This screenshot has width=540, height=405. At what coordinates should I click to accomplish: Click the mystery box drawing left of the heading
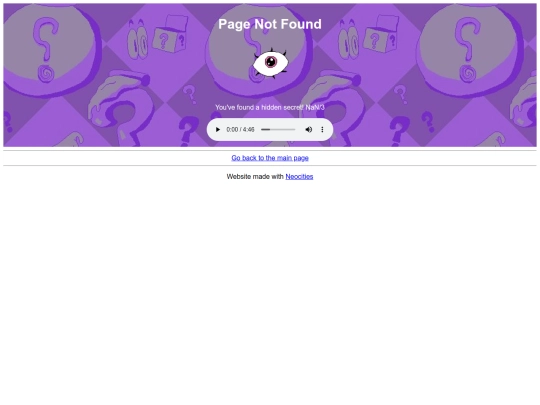(170, 34)
